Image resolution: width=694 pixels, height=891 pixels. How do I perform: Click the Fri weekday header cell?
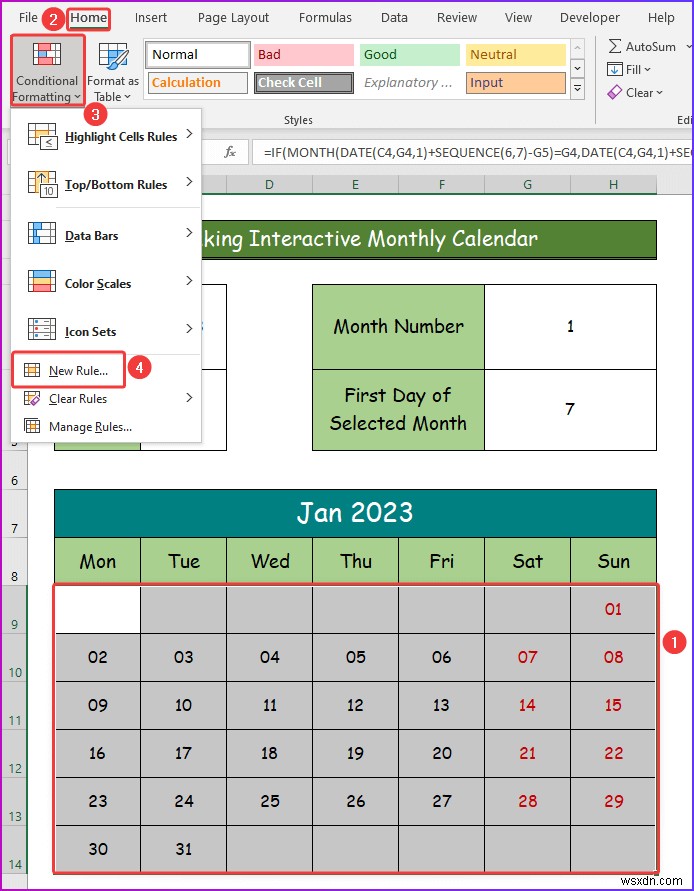coord(442,561)
